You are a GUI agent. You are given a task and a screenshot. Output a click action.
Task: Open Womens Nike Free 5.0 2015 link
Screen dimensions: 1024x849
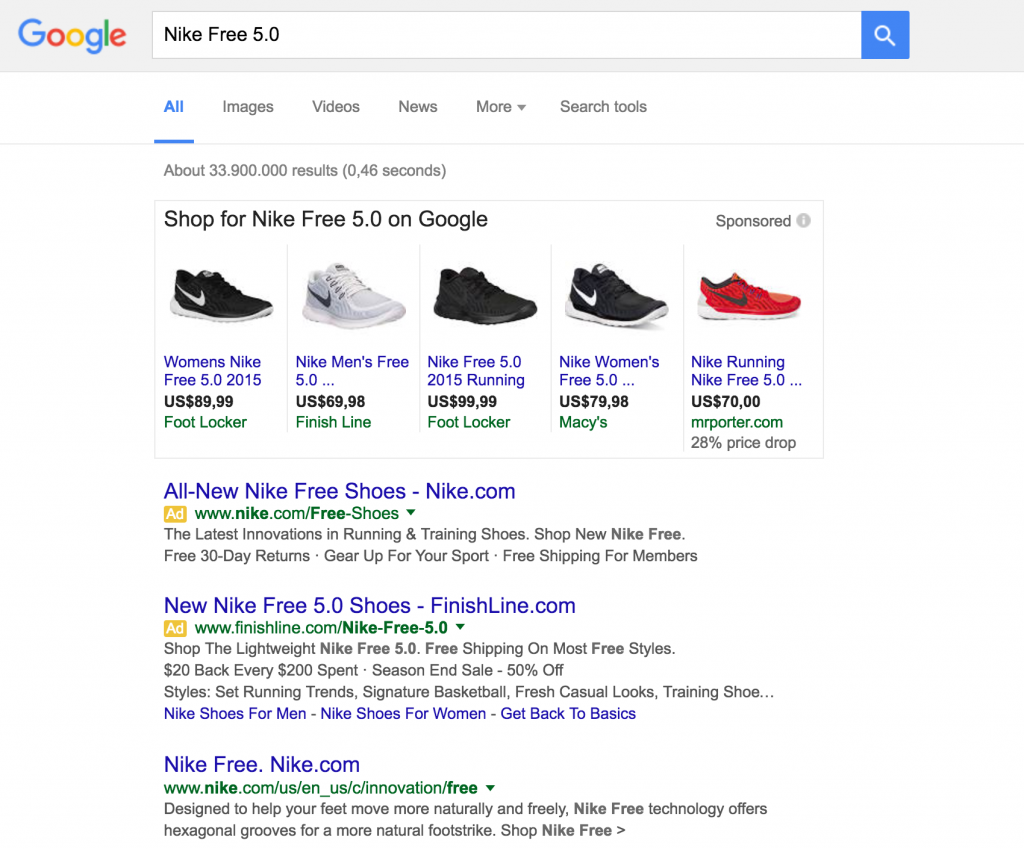point(212,371)
